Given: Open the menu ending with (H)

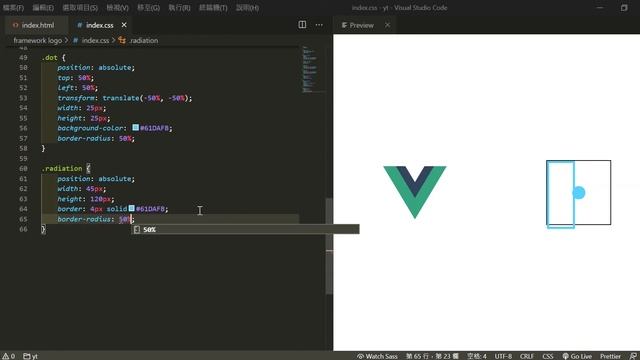Looking at the screenshot, I should click(247, 8).
